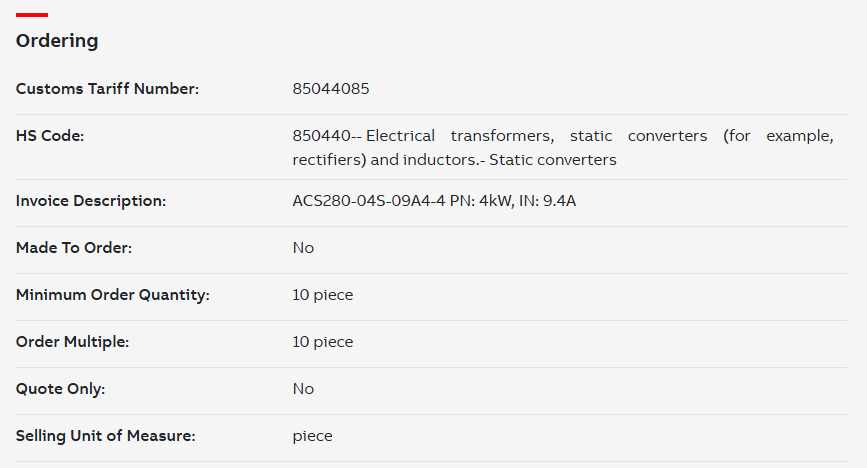This screenshot has height=468, width=867.
Task: Click the HS Code description text
Action: click(563, 148)
